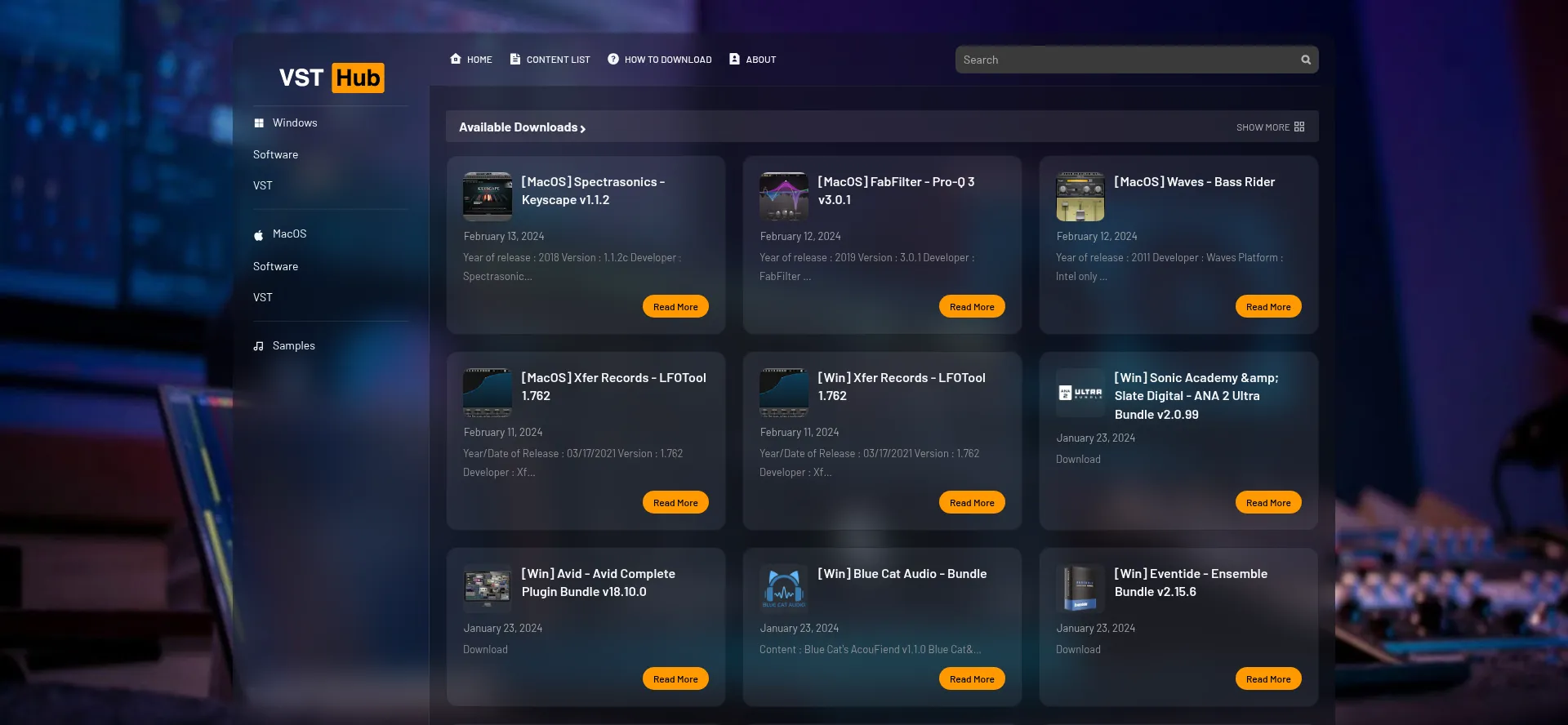
Task: Open the Avid Complete Plugin Bundle thumbnail
Action: click(x=488, y=588)
